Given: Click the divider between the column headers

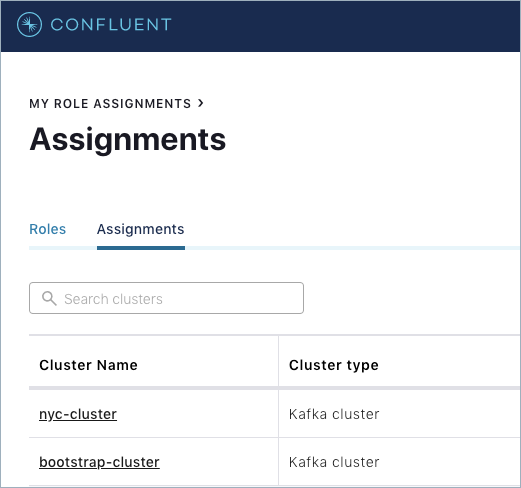Looking at the screenshot, I should click(278, 362).
